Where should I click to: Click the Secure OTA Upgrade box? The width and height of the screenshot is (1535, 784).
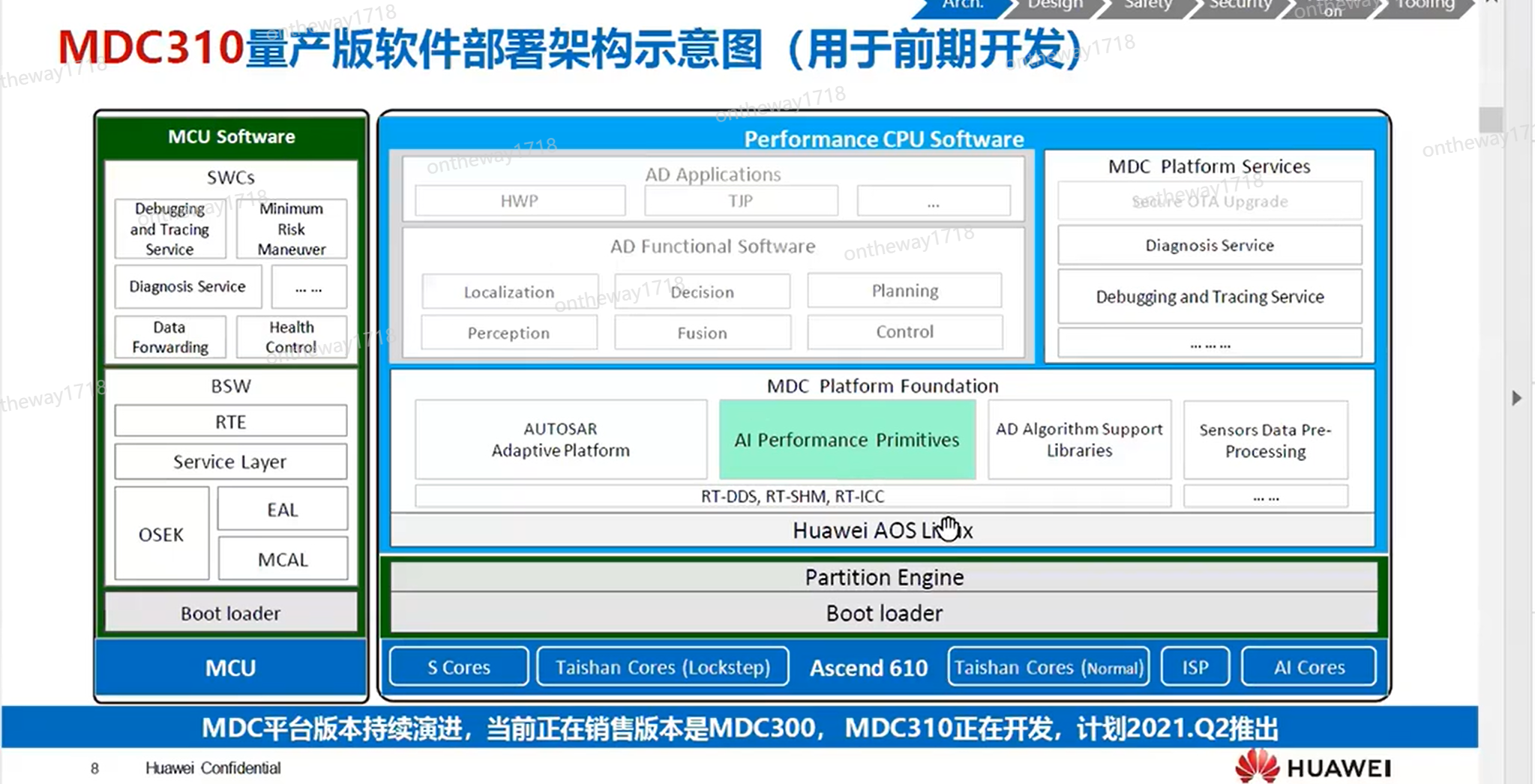(1210, 201)
